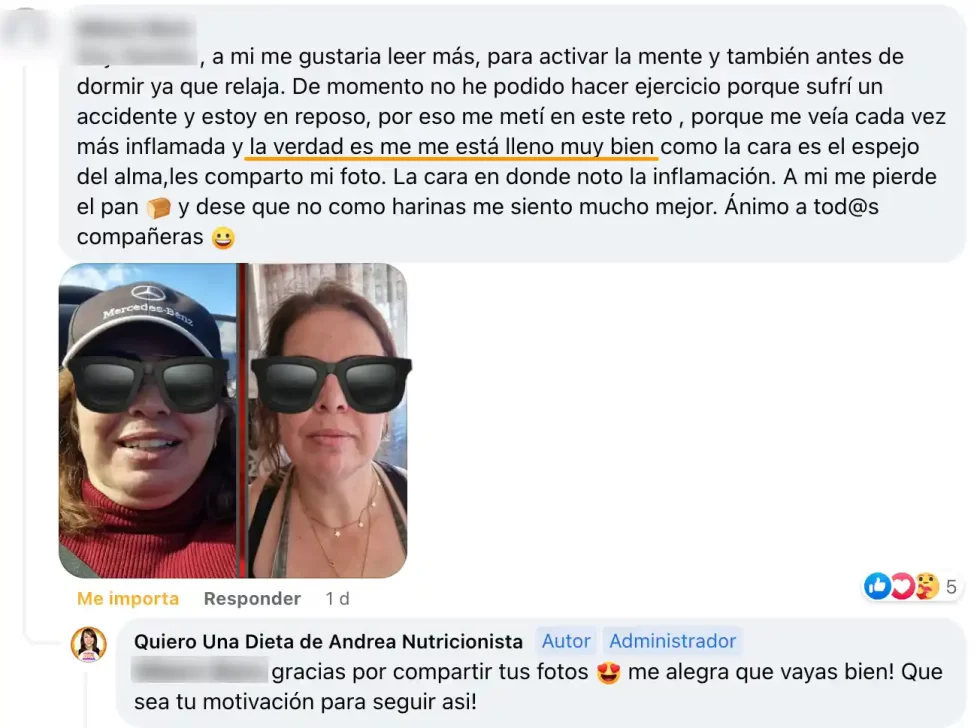Image resolution: width=980 pixels, height=728 pixels.
Task: Click the Administrador badge
Action: pyautogui.click(x=672, y=641)
